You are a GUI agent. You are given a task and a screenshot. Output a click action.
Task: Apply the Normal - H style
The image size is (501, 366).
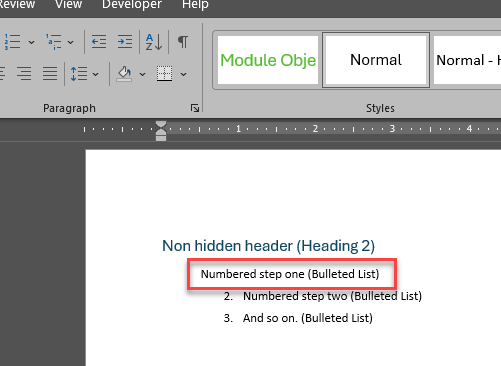point(467,60)
